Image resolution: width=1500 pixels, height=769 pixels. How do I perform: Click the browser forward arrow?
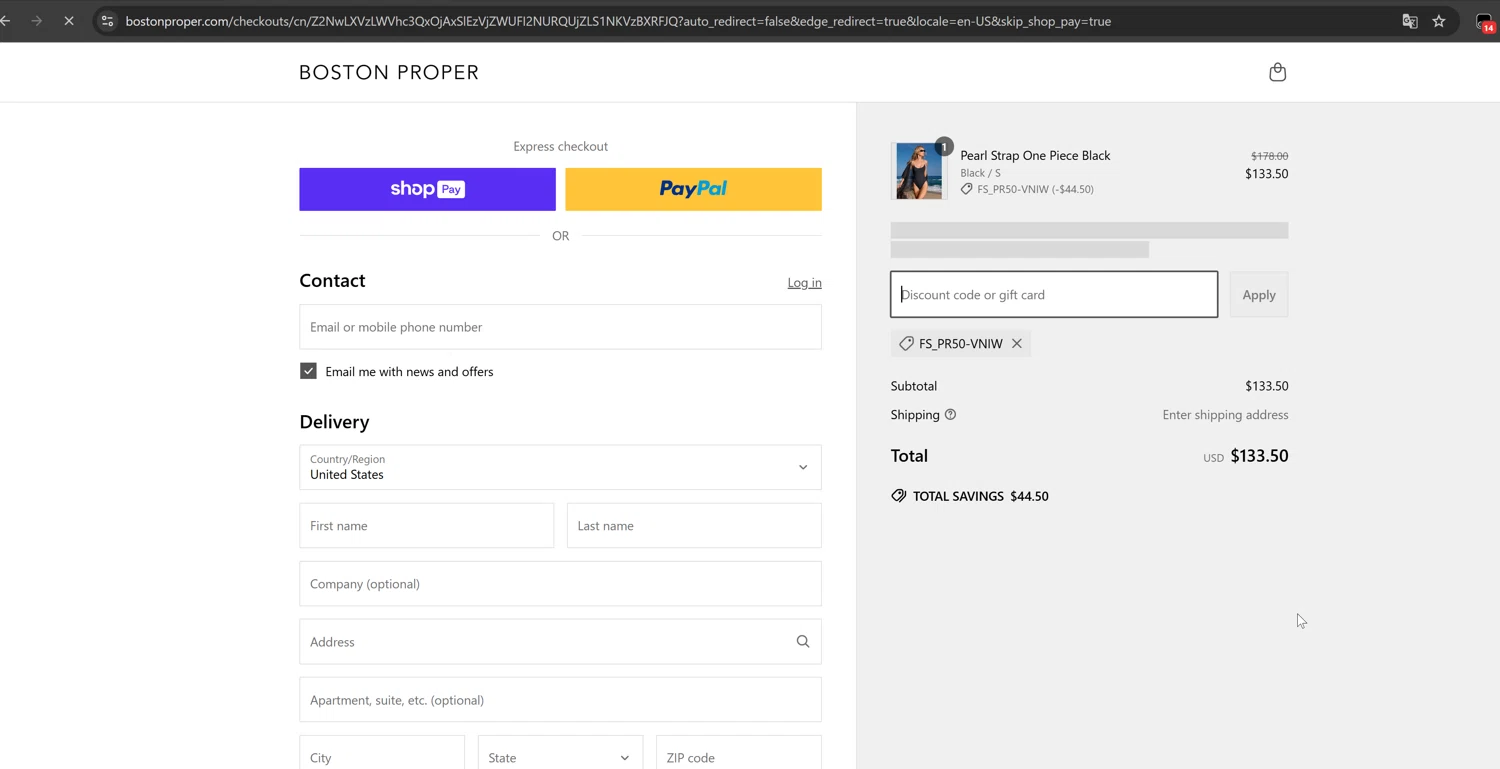pos(37,21)
